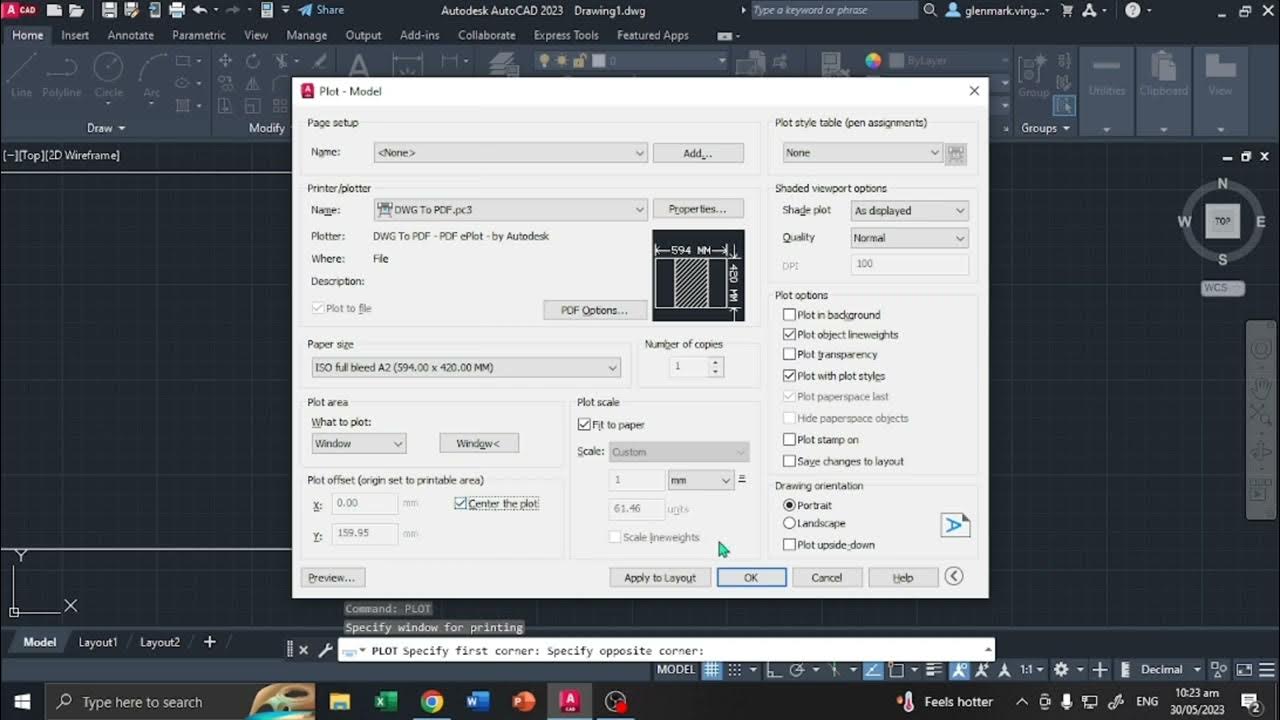This screenshot has height=720, width=1280.
Task: Switch to the Layout2 tab
Action: point(160,642)
